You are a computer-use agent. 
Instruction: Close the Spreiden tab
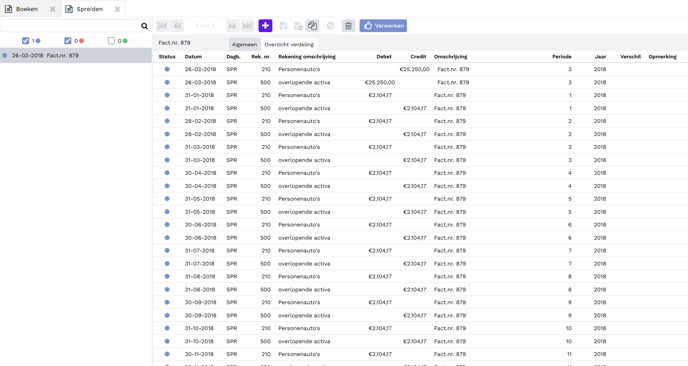[117, 9]
